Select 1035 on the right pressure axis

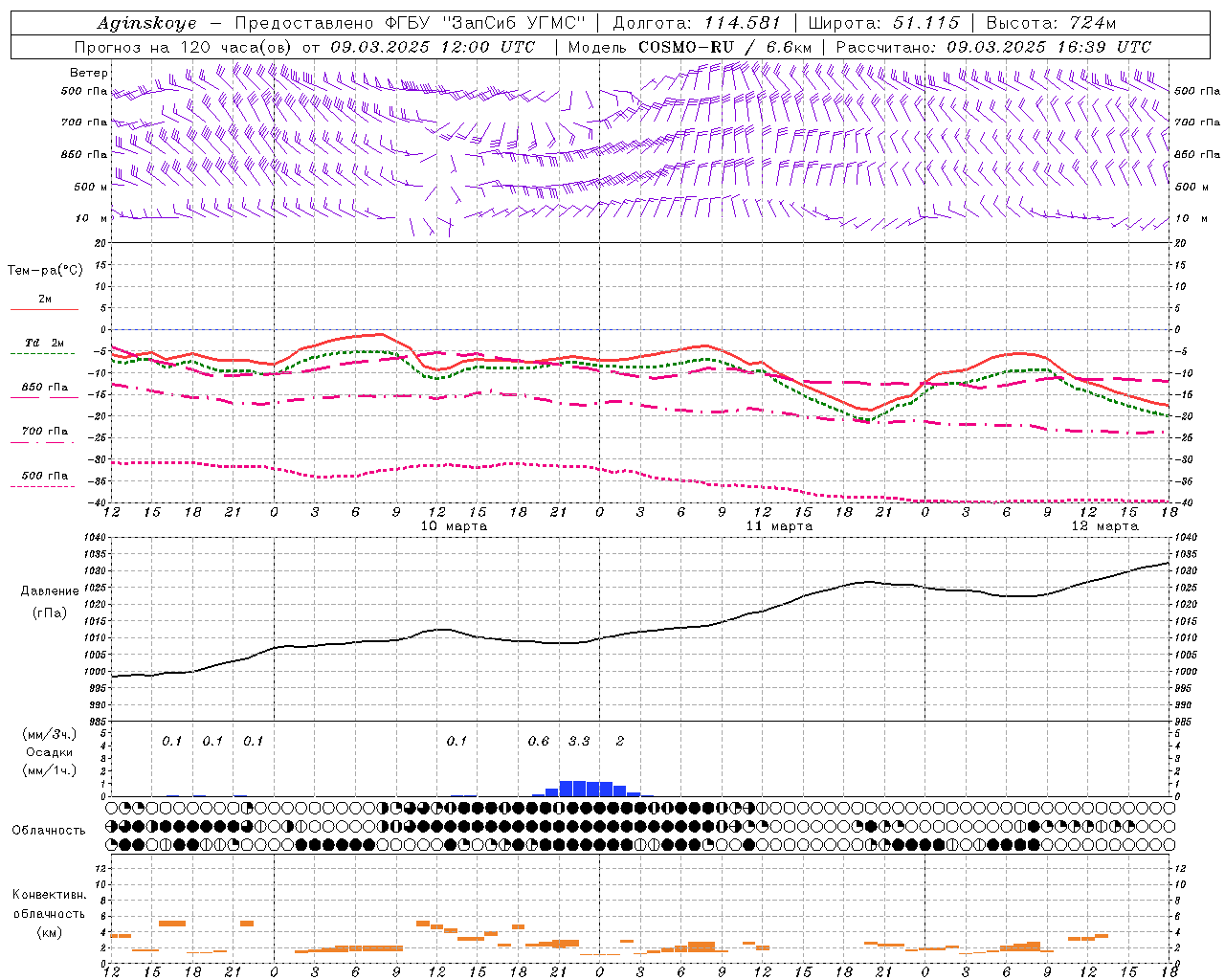point(1186,554)
